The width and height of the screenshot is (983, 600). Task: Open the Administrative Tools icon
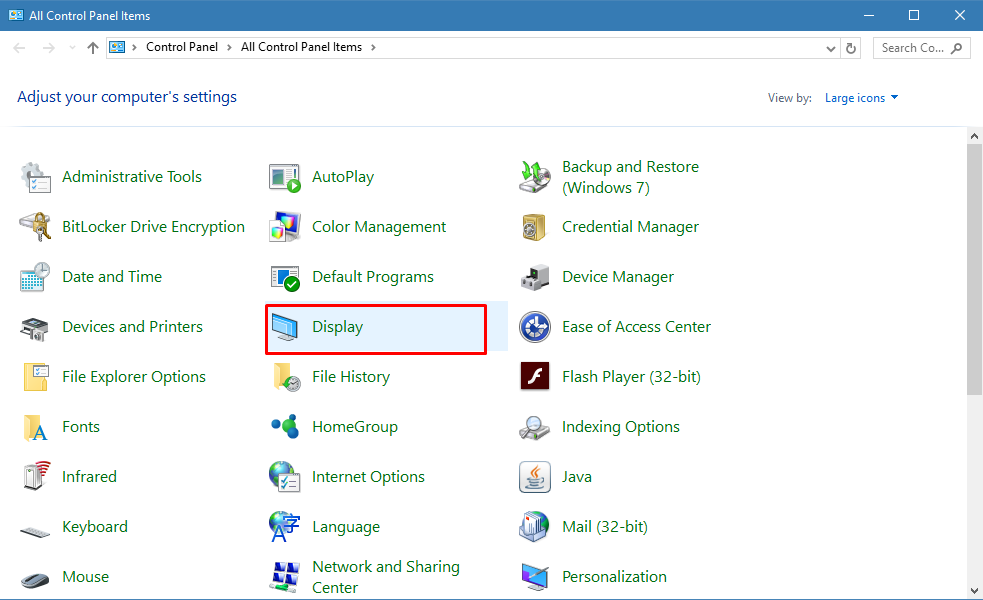36,177
